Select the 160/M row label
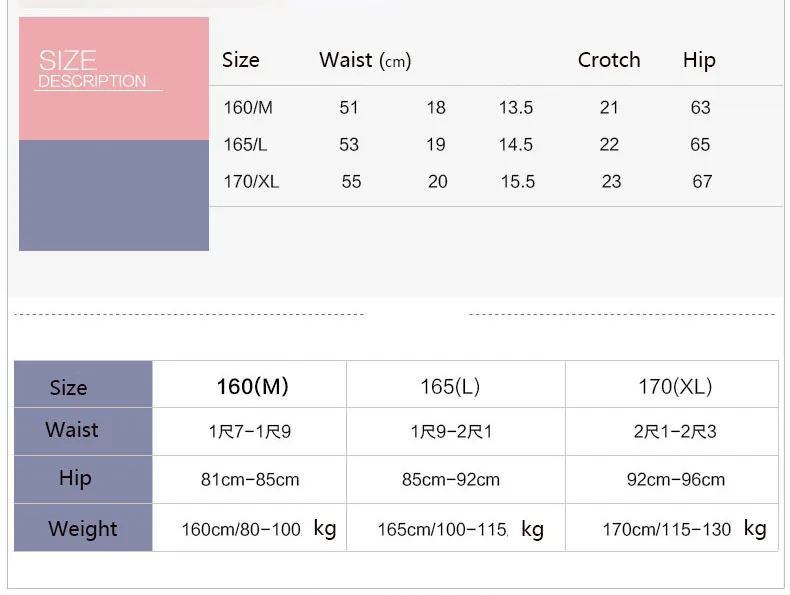Image resolution: width=790 pixels, height=595 pixels. point(248,108)
